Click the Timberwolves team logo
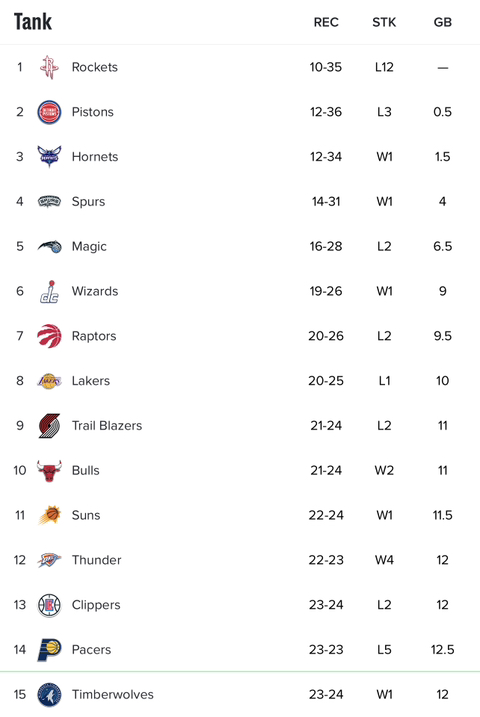 pyautogui.click(x=49, y=695)
